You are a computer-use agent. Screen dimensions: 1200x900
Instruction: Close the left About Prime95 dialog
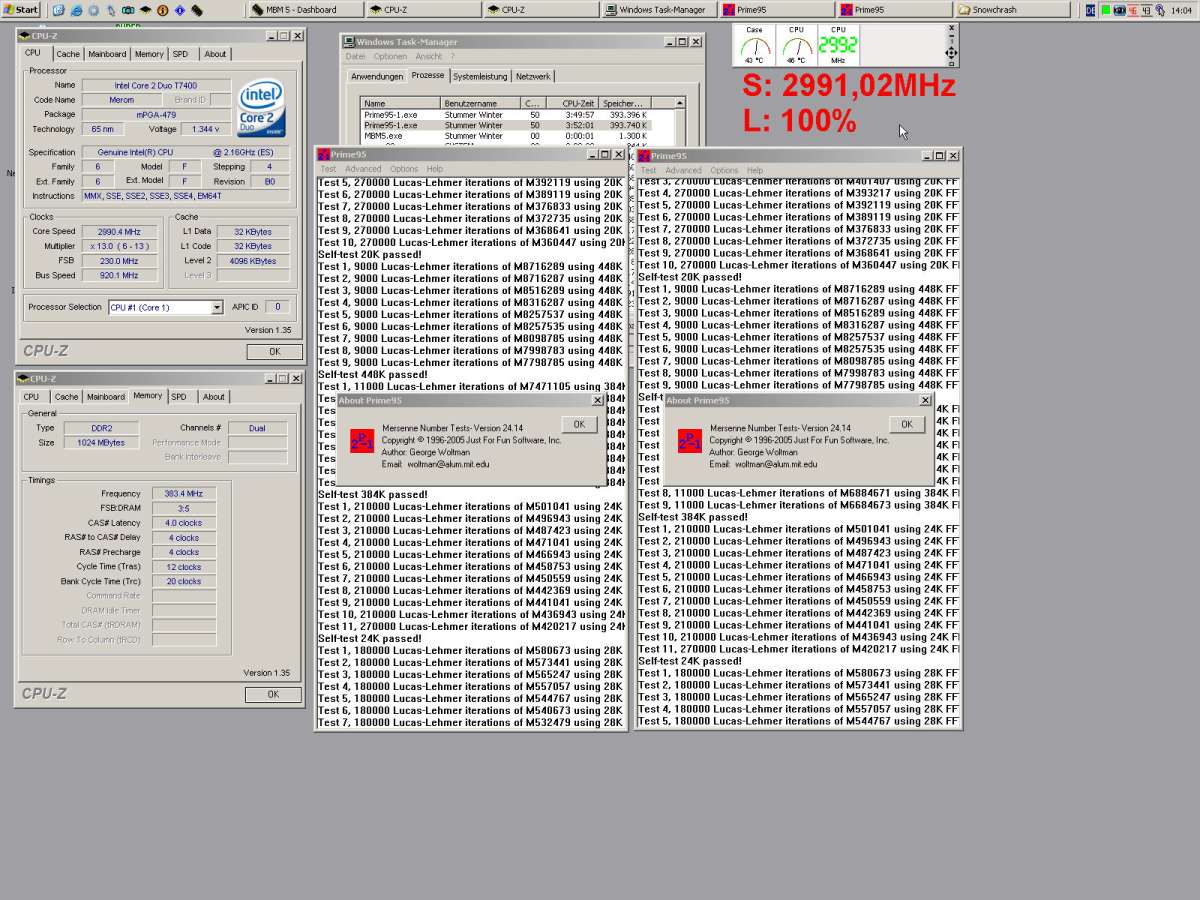click(597, 400)
